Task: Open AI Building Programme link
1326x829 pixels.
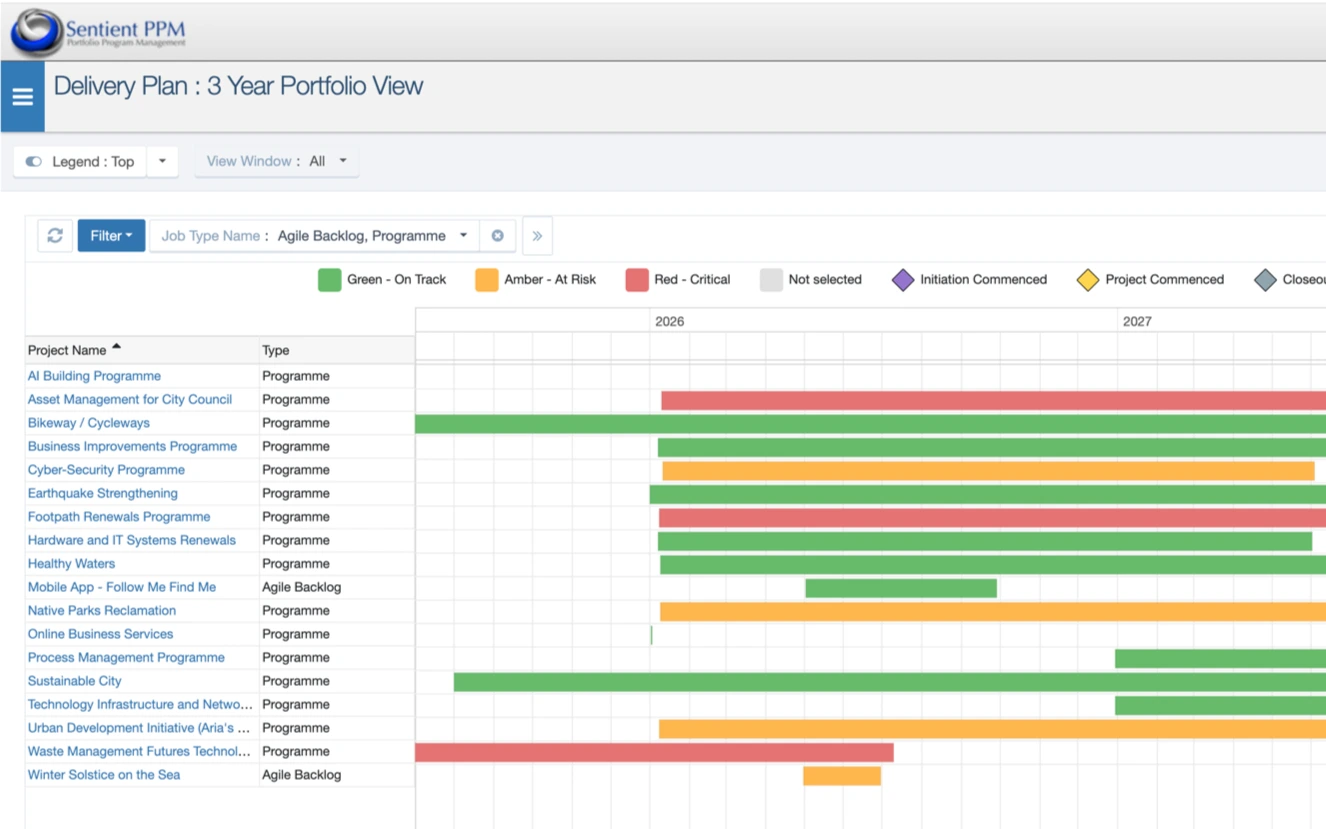Action: click(94, 376)
